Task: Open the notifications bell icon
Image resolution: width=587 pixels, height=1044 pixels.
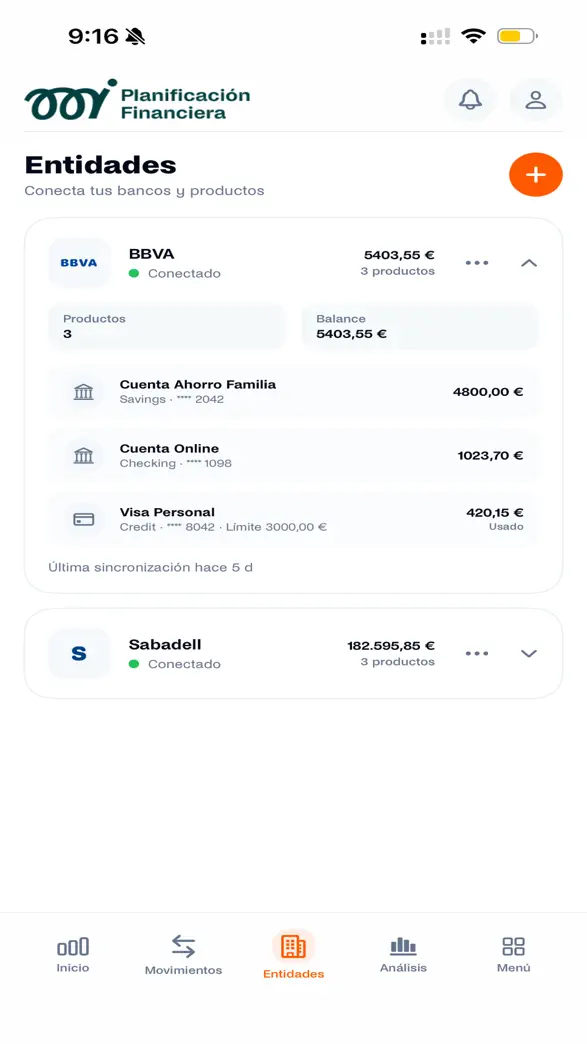Action: click(470, 100)
